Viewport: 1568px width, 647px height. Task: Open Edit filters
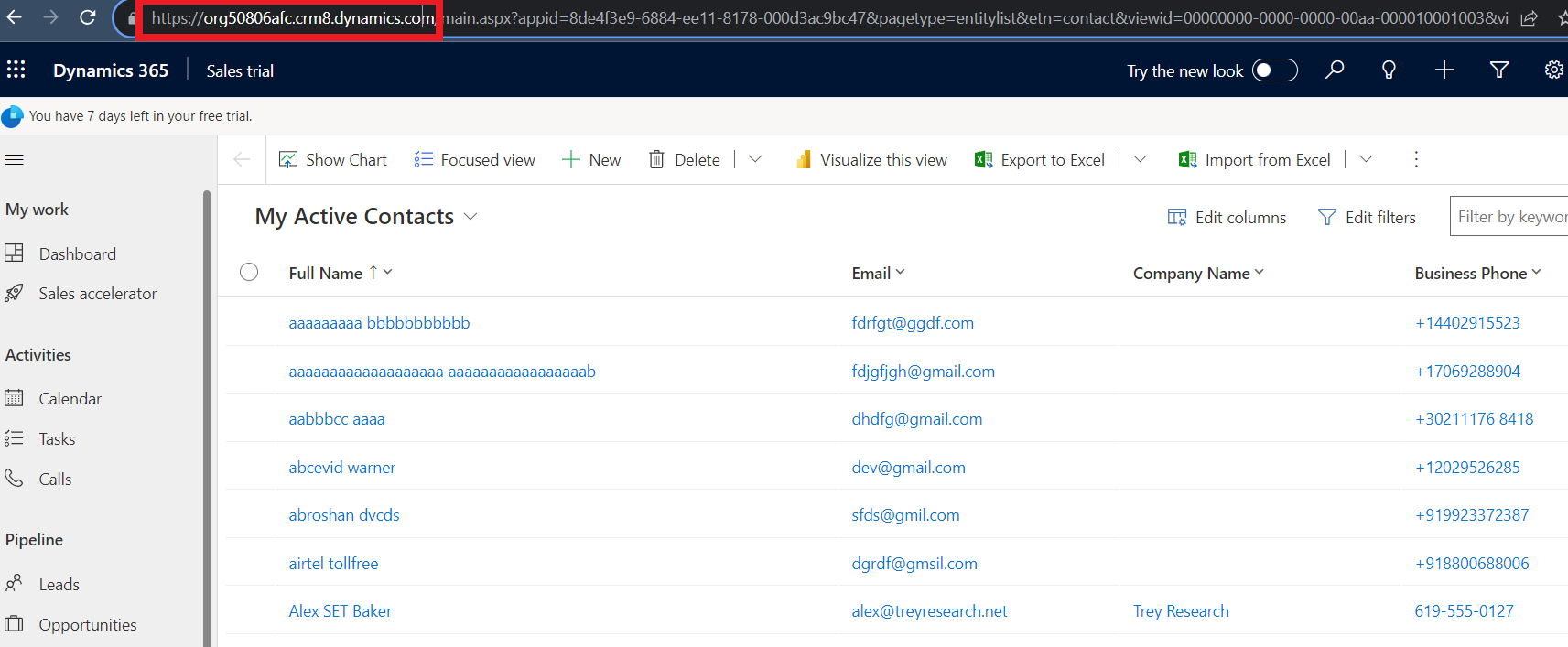pos(1367,217)
